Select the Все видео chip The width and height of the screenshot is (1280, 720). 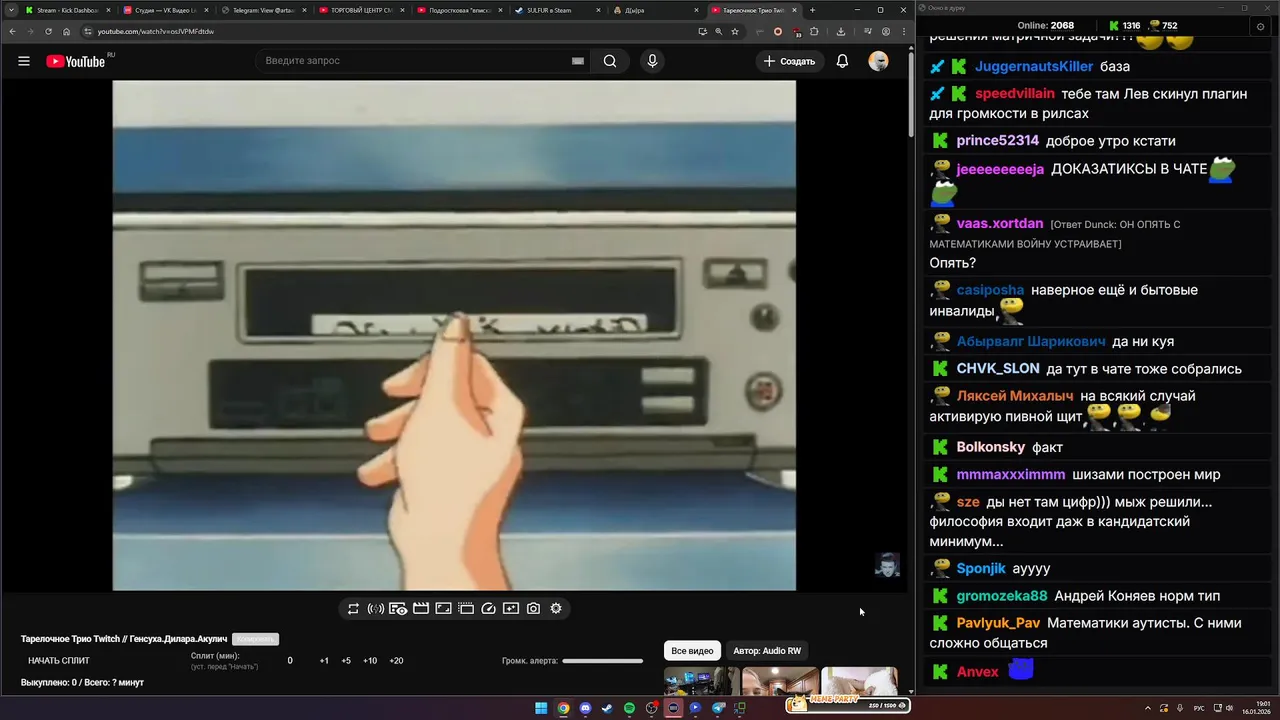tap(692, 651)
